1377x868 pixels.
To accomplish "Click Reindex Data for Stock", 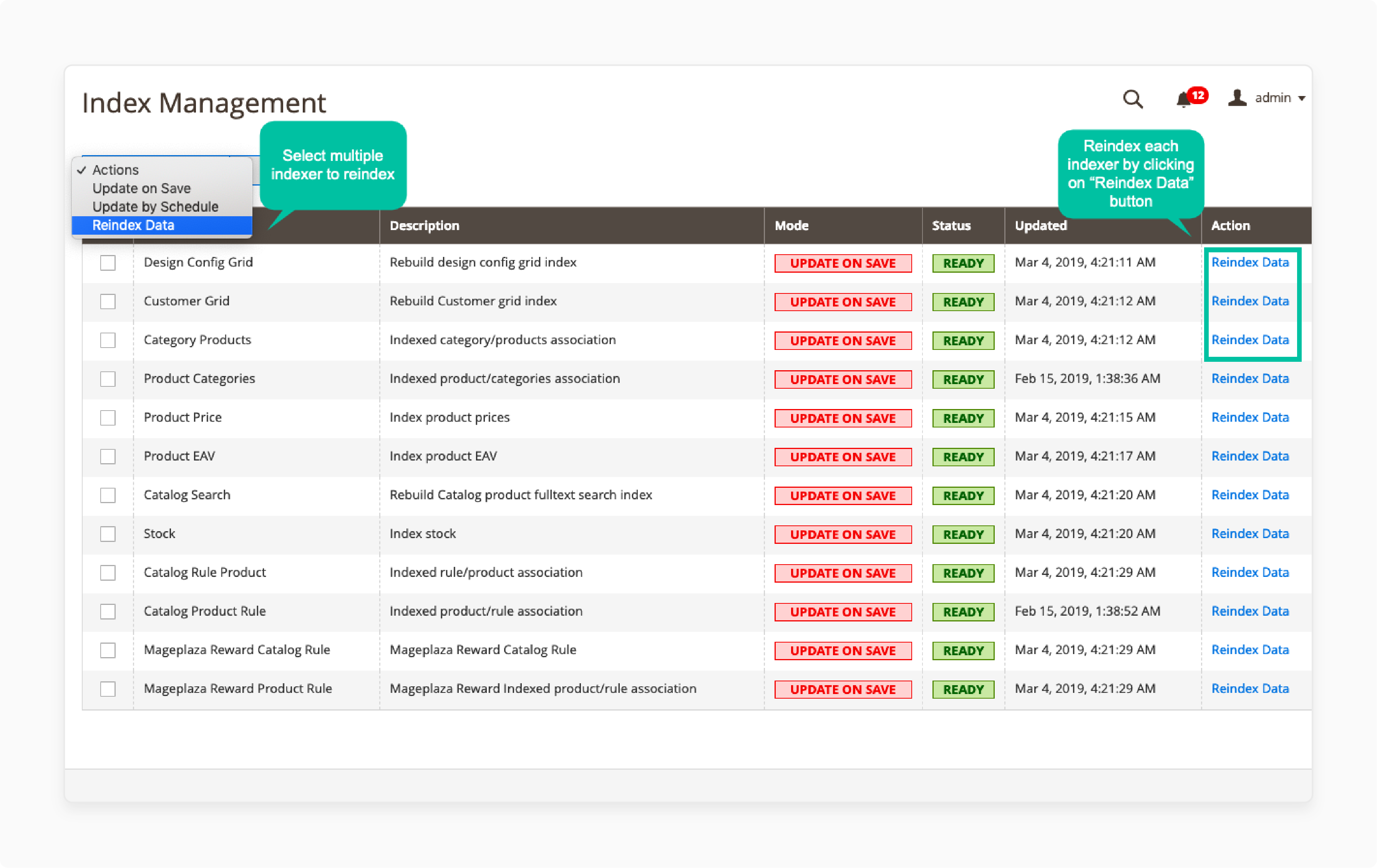I will pos(1250,533).
